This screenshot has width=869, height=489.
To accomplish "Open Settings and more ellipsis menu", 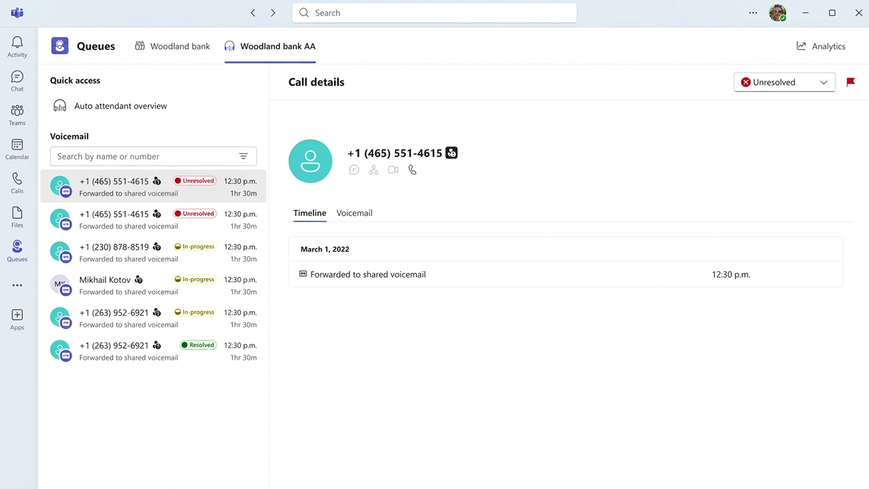I will pyautogui.click(x=753, y=13).
